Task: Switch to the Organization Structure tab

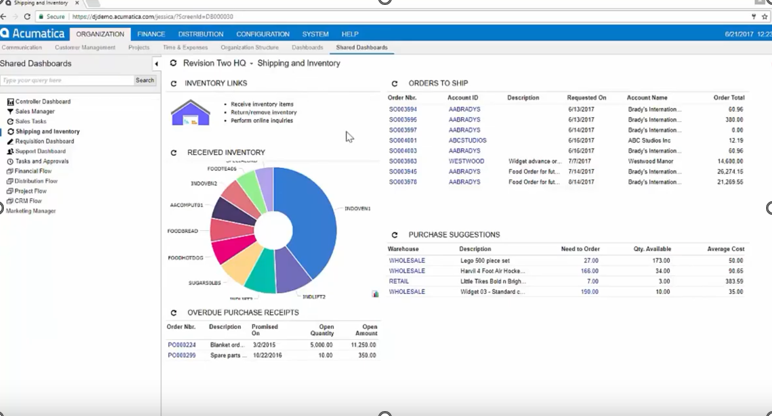Action: point(250,47)
